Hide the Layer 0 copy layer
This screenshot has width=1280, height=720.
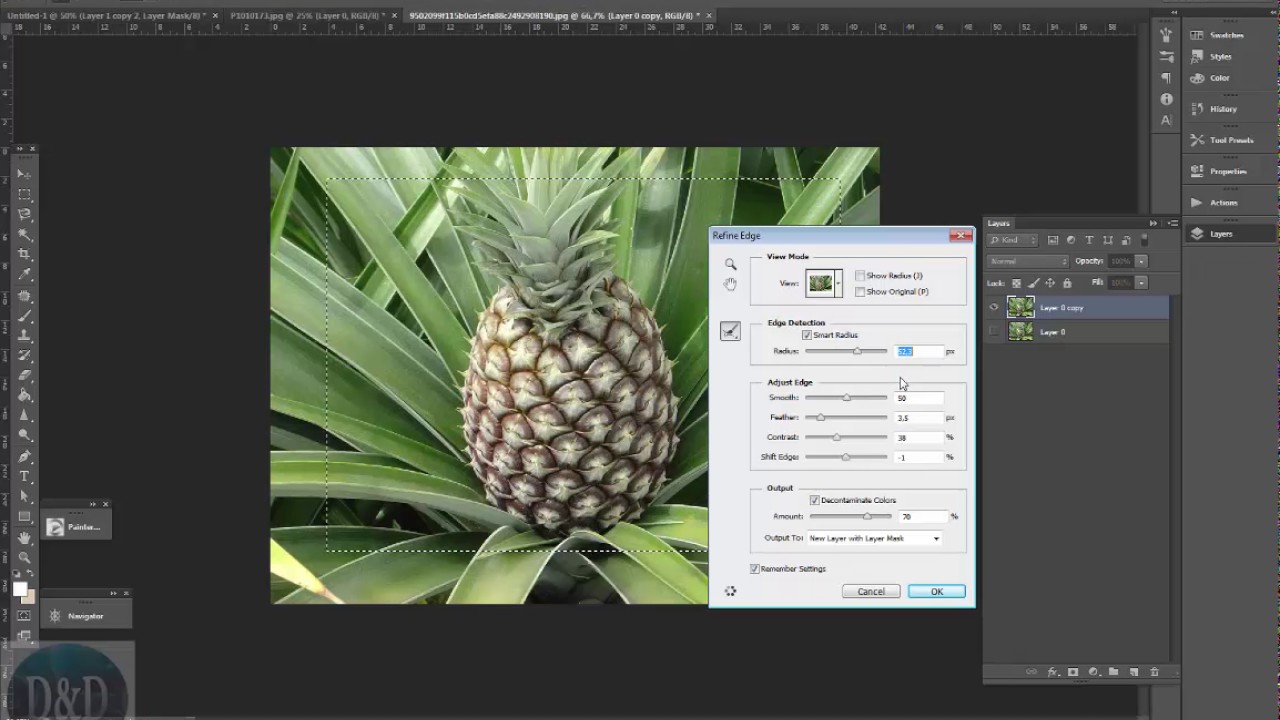click(x=994, y=308)
